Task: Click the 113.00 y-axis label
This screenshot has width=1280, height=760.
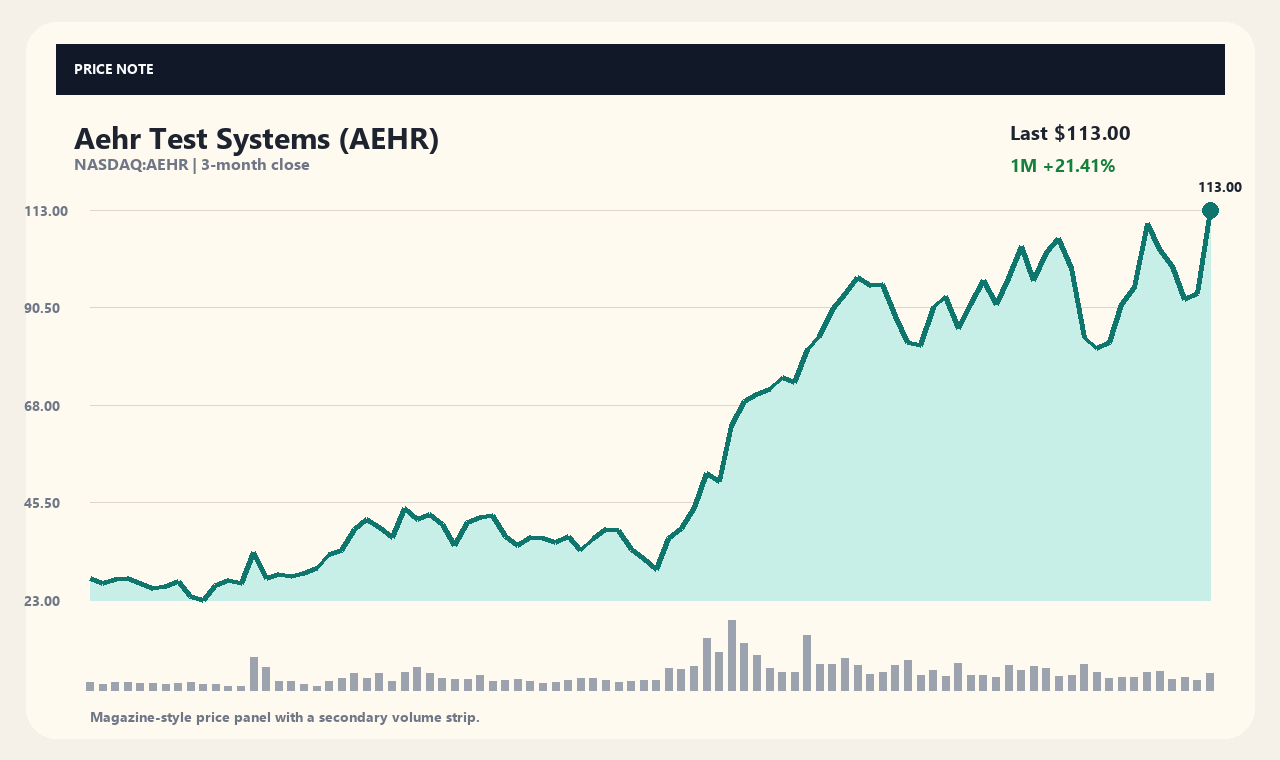Action: click(x=46, y=211)
